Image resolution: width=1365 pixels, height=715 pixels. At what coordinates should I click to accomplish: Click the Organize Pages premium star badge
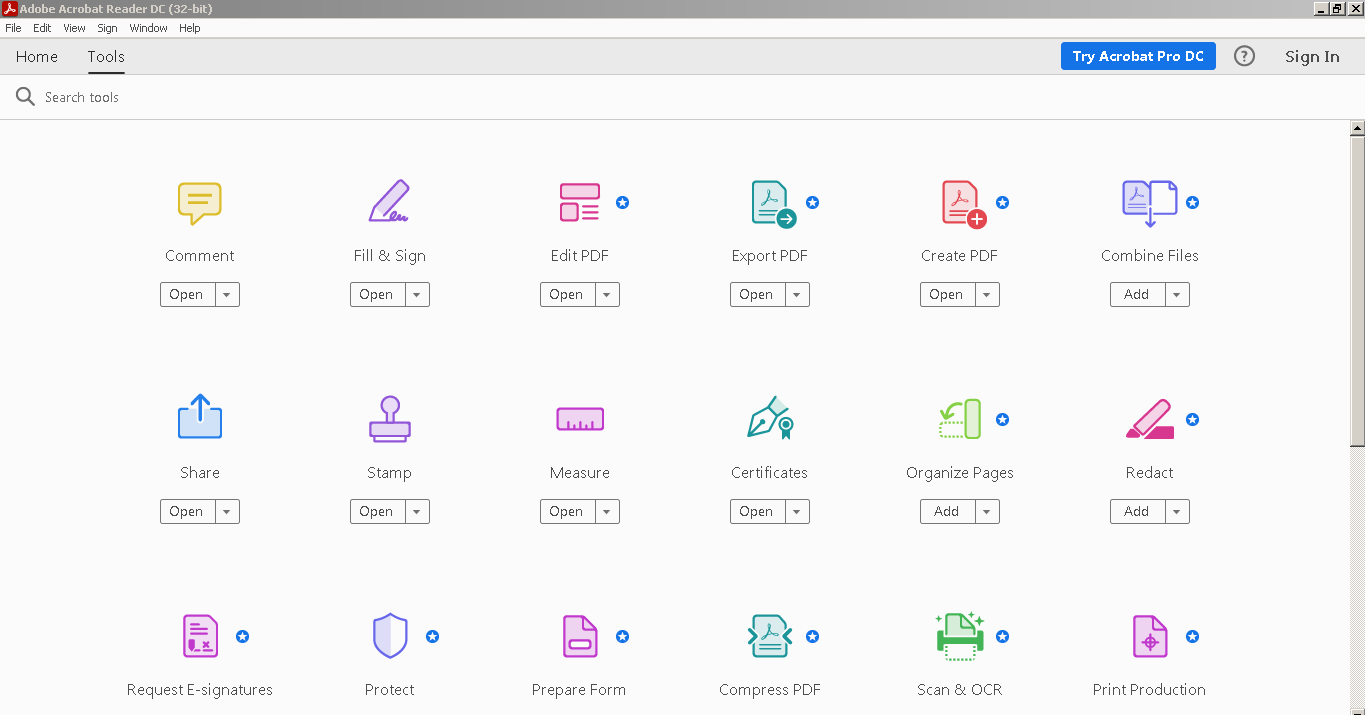point(1002,419)
